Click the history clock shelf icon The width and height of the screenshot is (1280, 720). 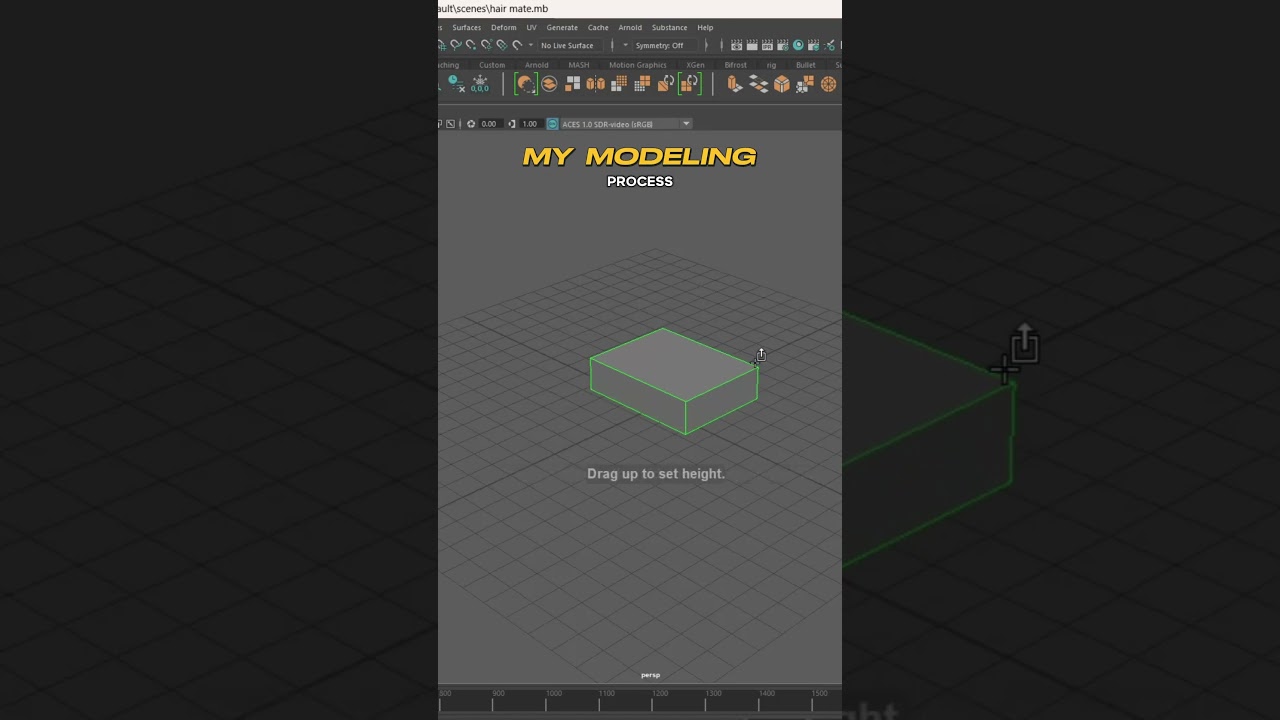click(x=456, y=83)
